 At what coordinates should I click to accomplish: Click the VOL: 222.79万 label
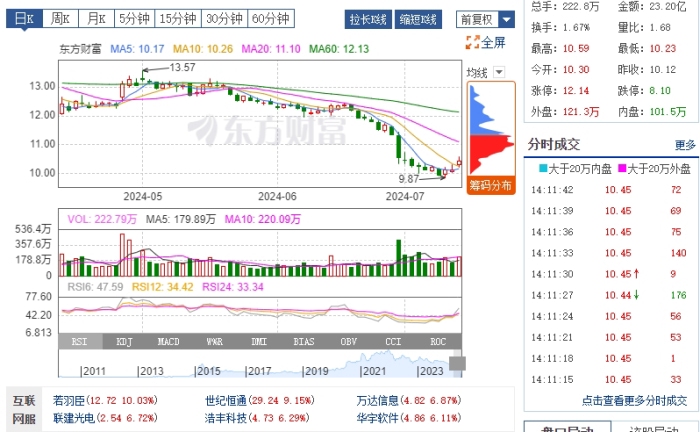pos(102,219)
